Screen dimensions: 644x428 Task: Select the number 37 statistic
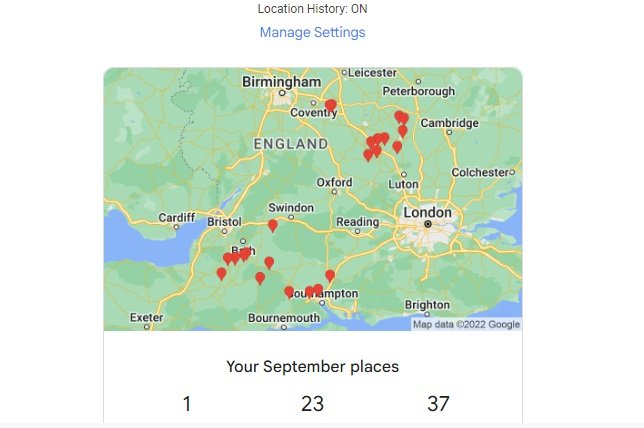438,403
